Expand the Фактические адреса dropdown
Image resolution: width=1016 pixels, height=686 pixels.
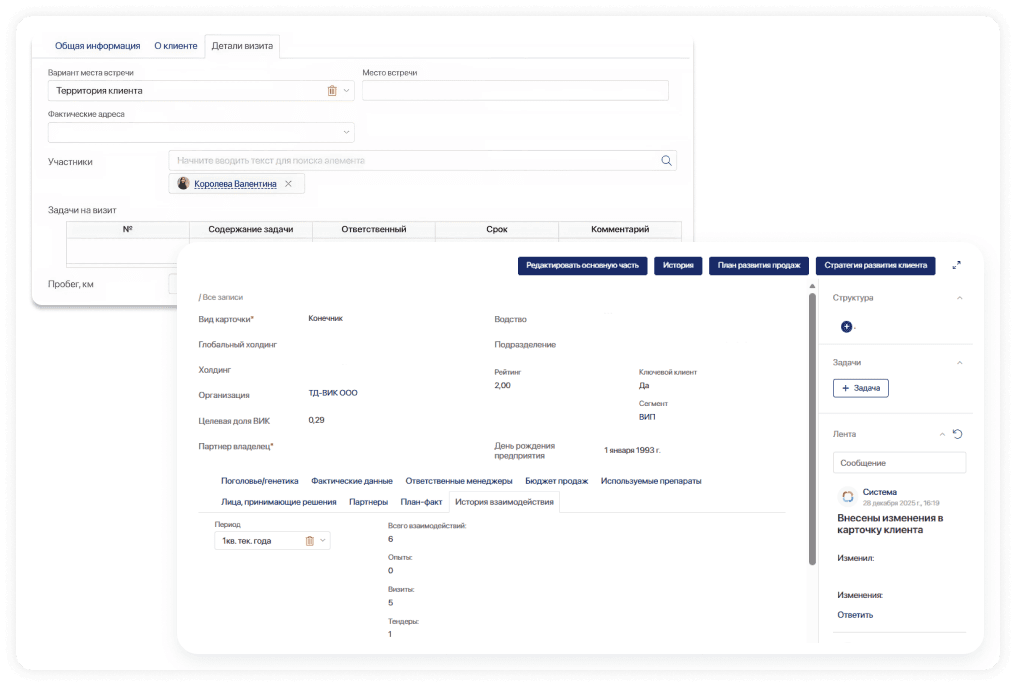[347, 132]
